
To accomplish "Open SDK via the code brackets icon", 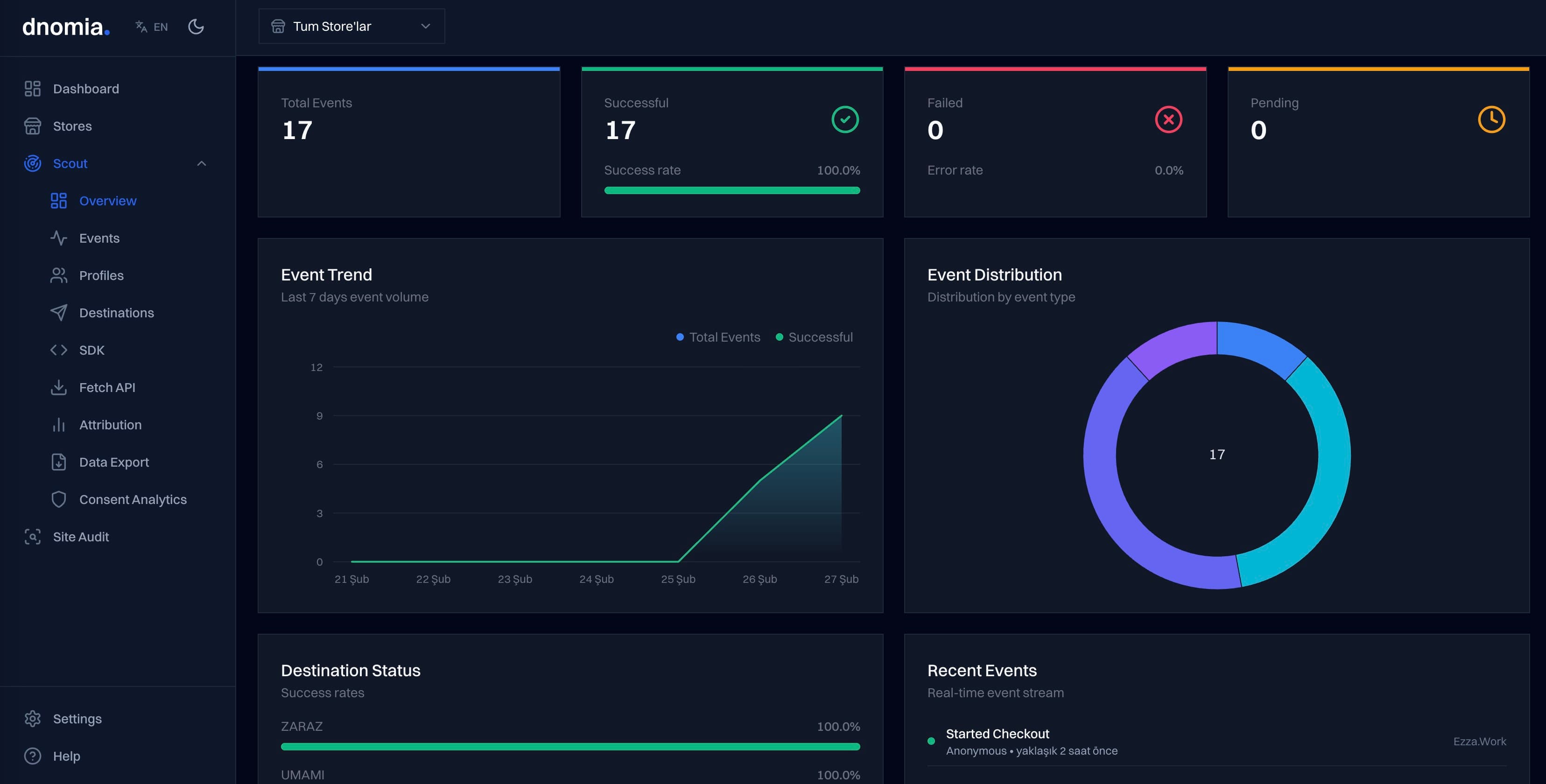I will point(58,350).
